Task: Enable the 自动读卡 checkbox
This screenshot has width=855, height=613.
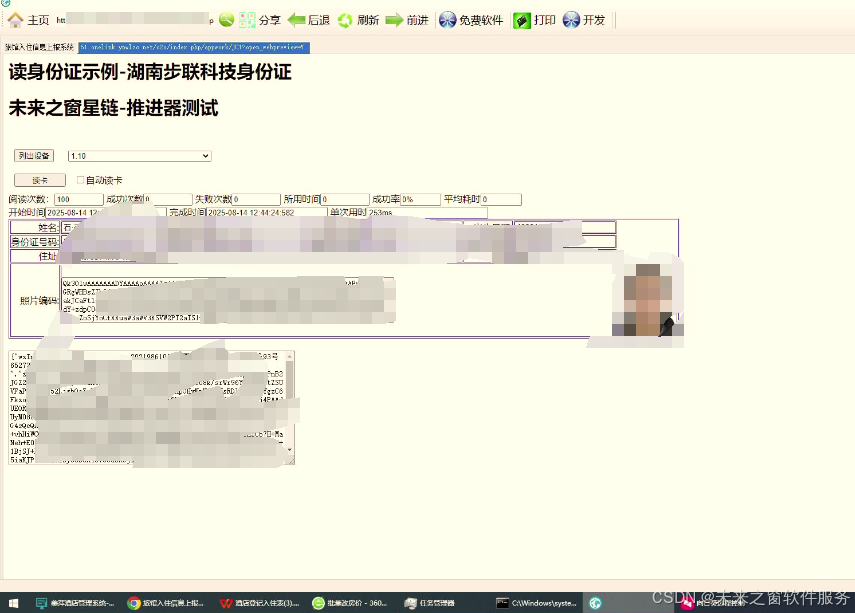Action: click(x=80, y=180)
